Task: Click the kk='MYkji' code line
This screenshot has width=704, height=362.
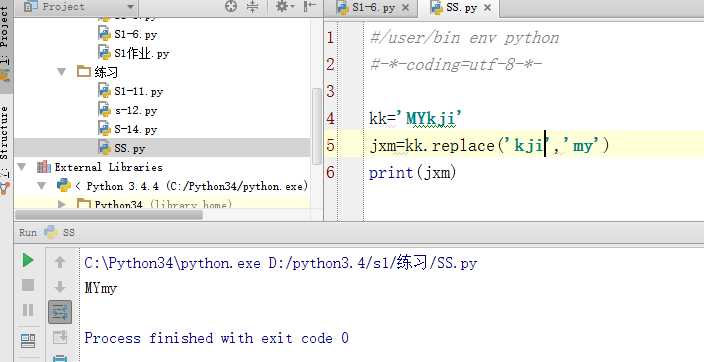Action: (416, 119)
